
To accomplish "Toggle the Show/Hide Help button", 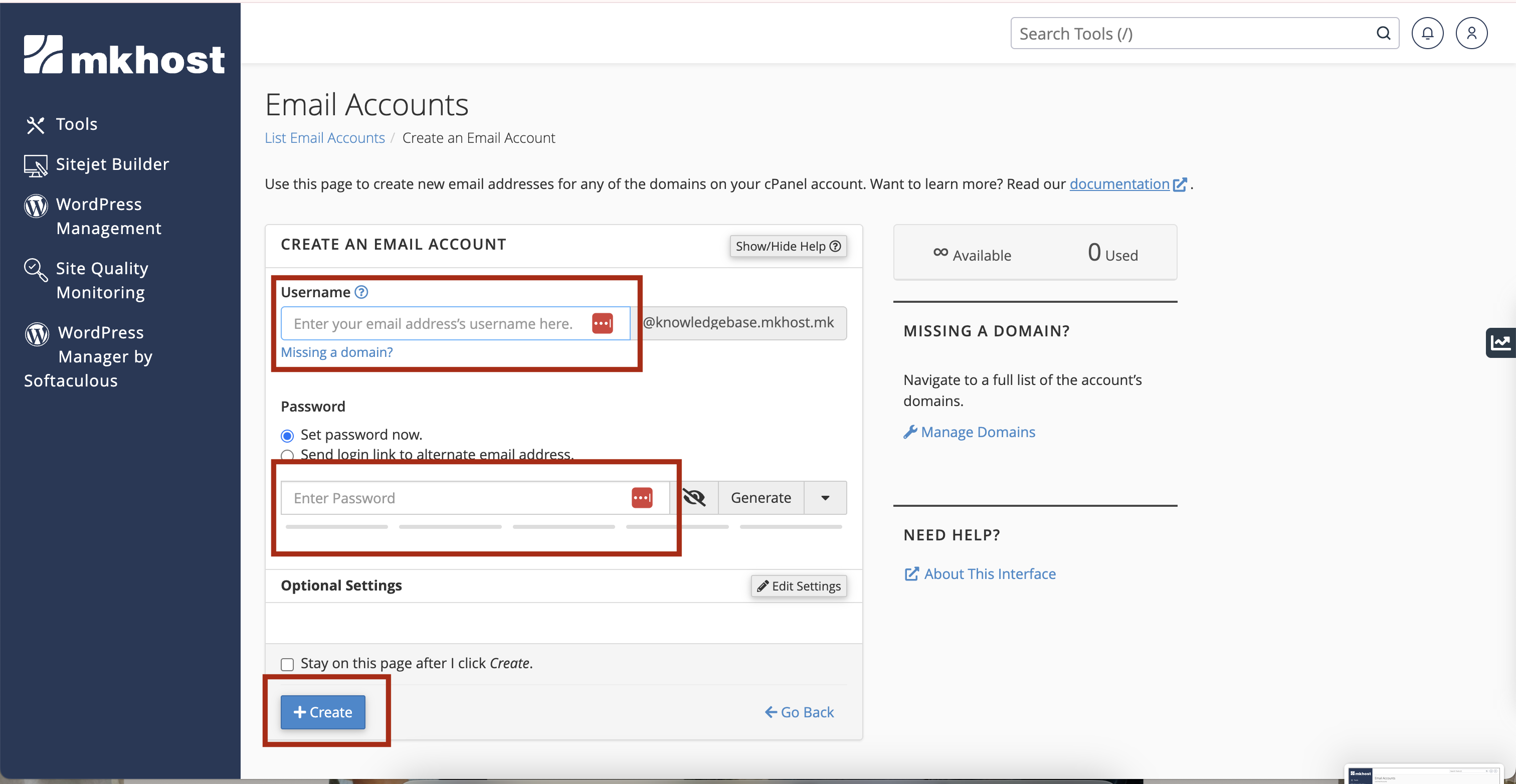I will tap(788, 246).
